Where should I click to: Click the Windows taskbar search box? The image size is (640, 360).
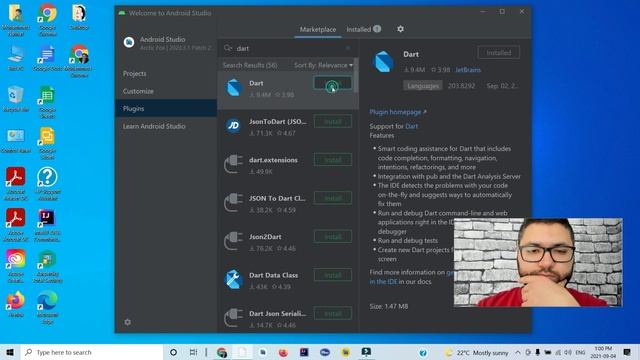pyautogui.click(x=92, y=352)
